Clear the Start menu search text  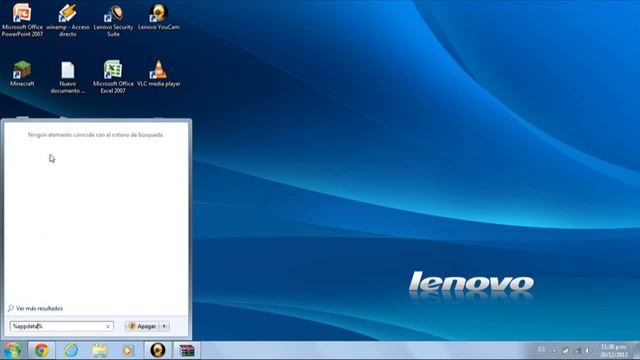tap(108, 327)
